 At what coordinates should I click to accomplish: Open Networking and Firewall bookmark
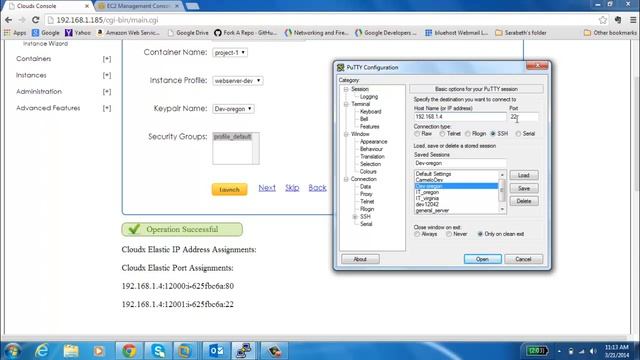316,33
